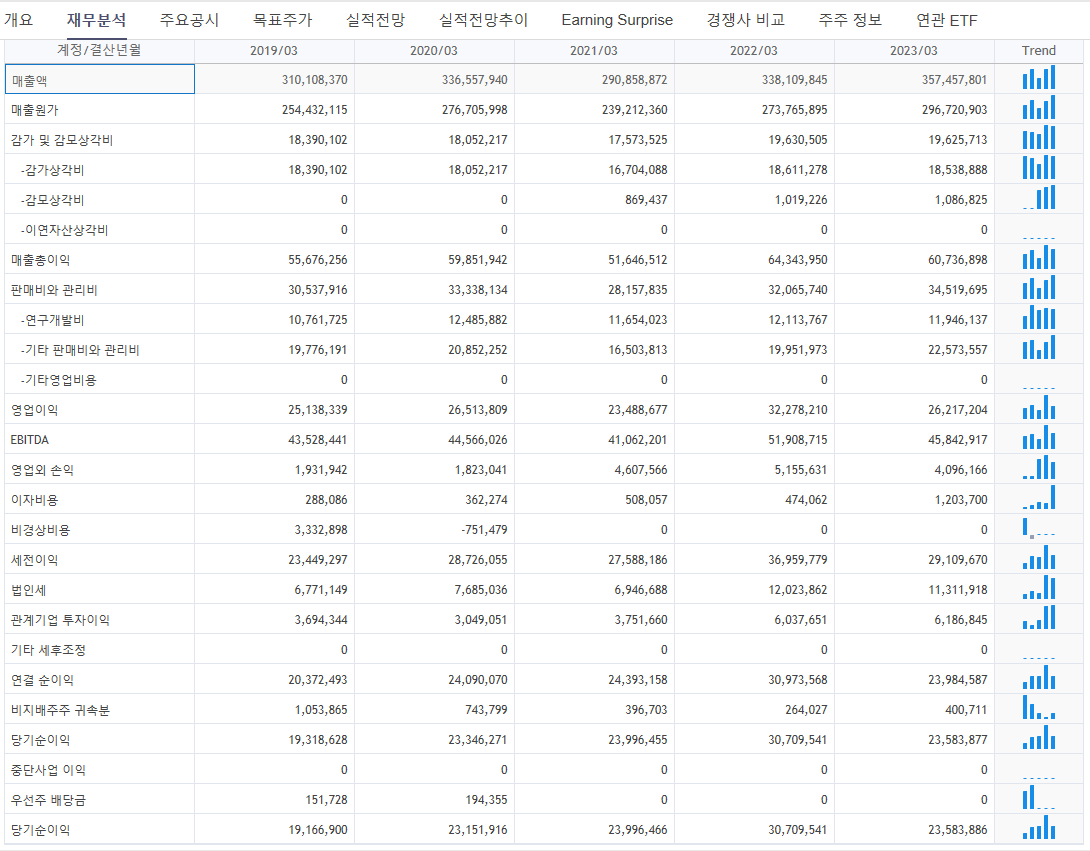The height and width of the screenshot is (851, 1090).
Task: Click the 2021/03 column header
Action: [594, 51]
